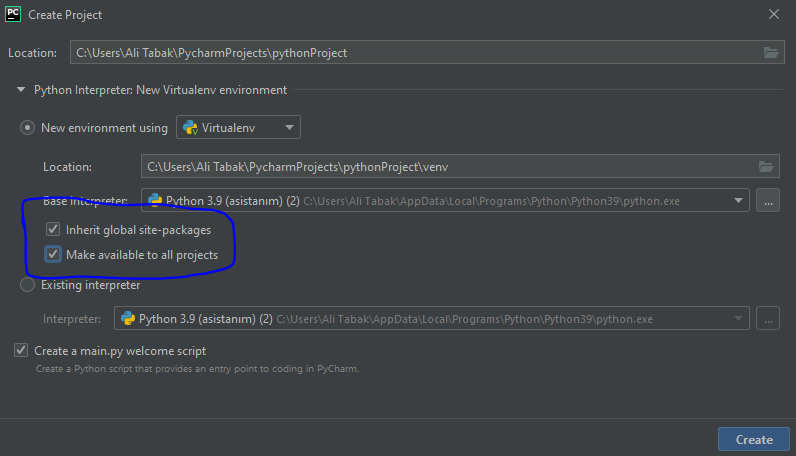Click the PyCharm logo icon in title bar
The height and width of the screenshot is (456, 796).
[13, 14]
